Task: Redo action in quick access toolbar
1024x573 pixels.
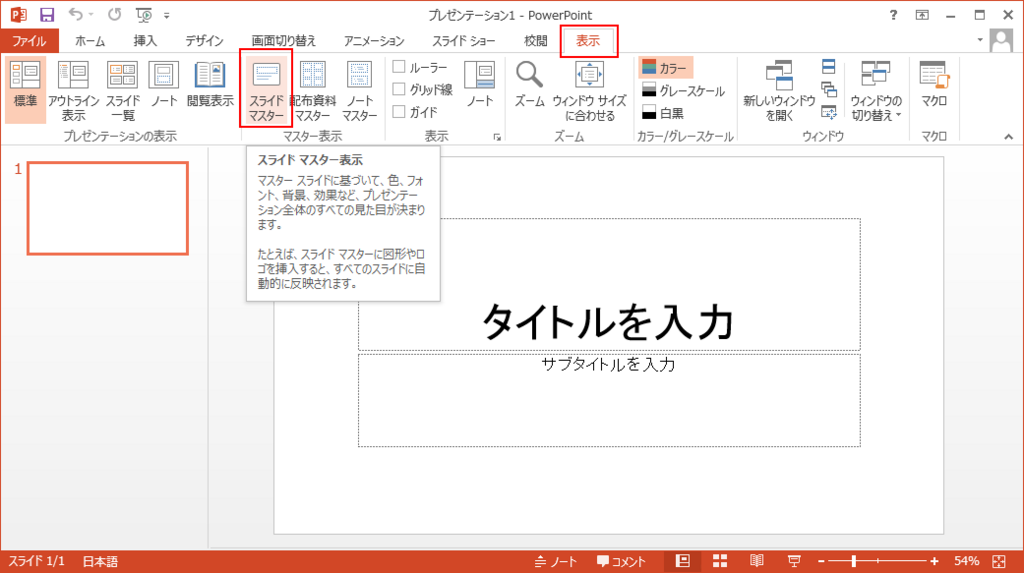Action: pos(114,14)
